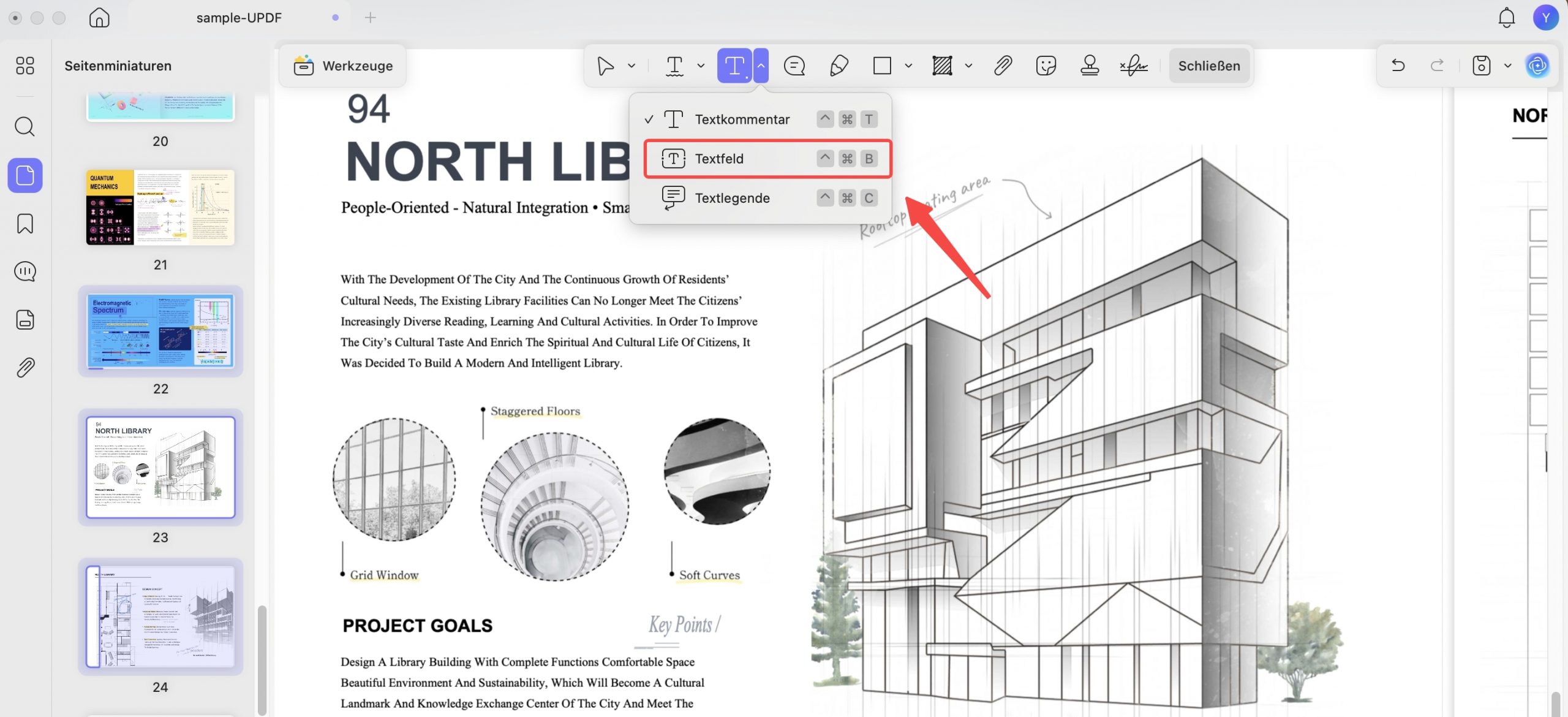Open the bookmarks panel in sidebar
Viewport: 1568px width, 717px height.
25,224
